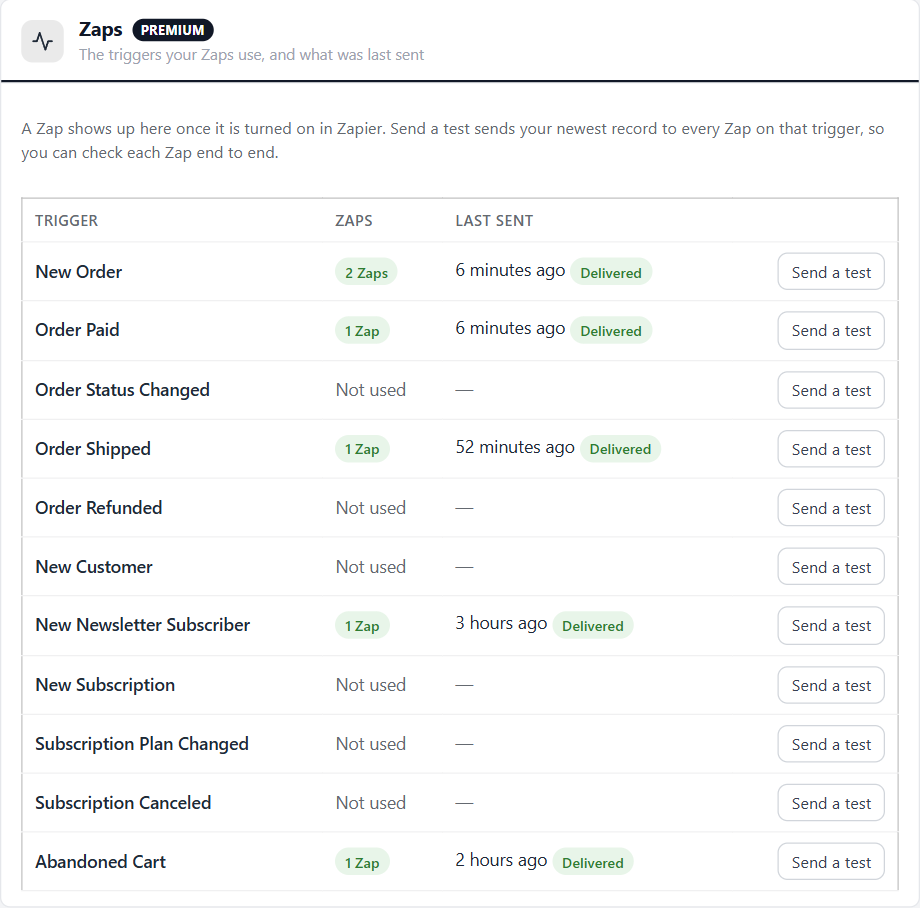Click the 'New Subscription' trigger name

click(x=105, y=685)
